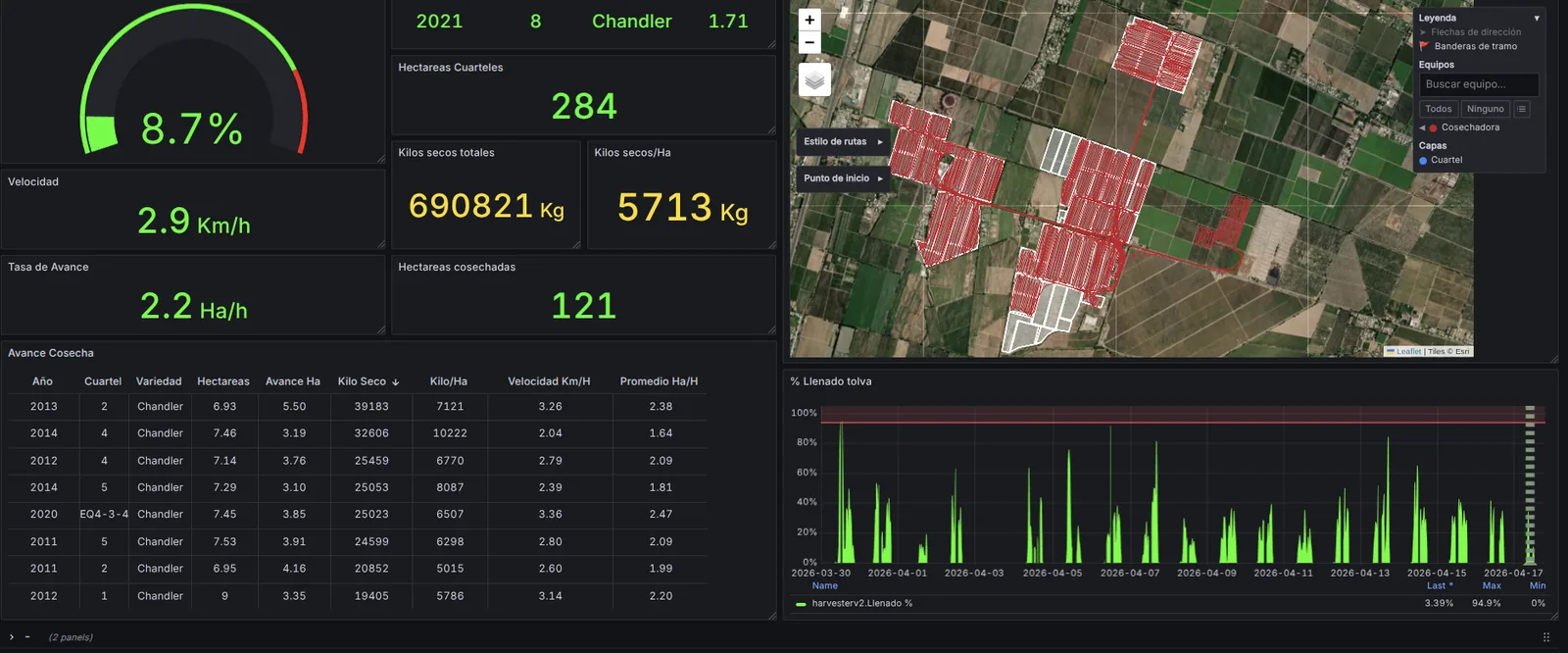This screenshot has height=653, width=1568.
Task: Click the Tasa de Avance panel title
Action: coord(48,267)
